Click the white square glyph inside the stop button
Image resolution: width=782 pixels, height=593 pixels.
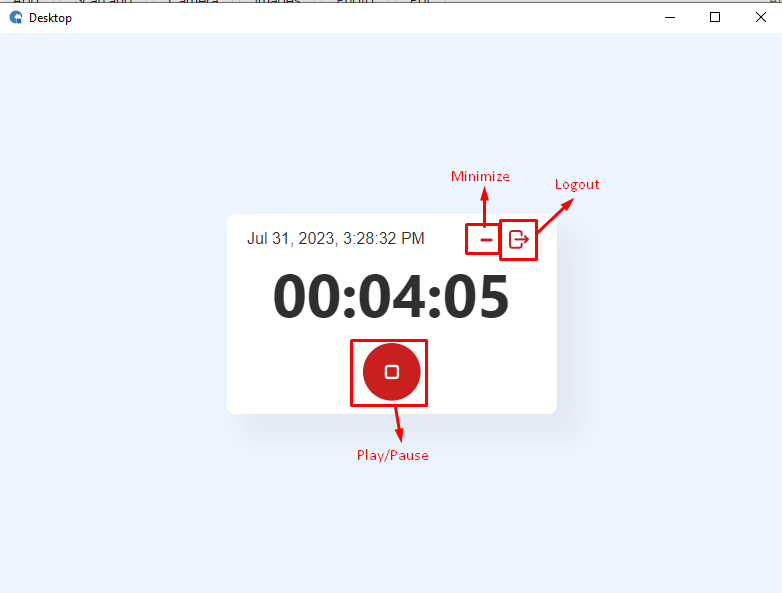coord(391,372)
